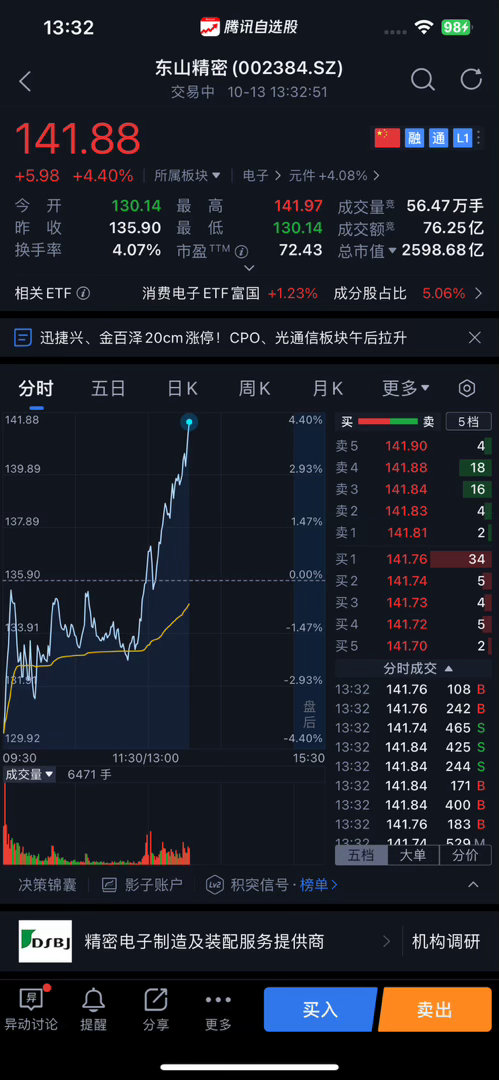Open the three-dot menu beside L1
The height and width of the screenshot is (1080, 499).
[x=480, y=138]
